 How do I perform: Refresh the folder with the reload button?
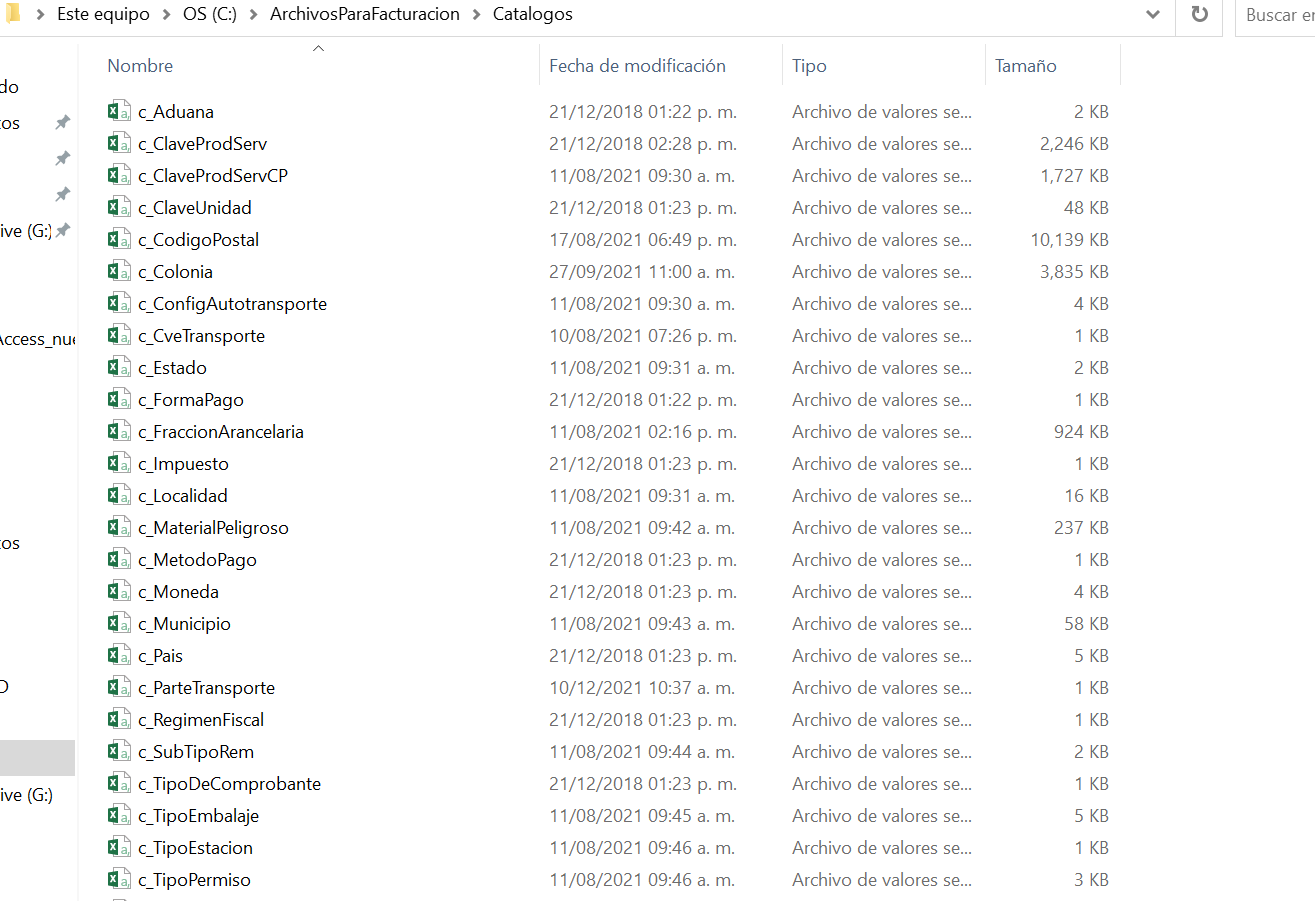click(x=1199, y=15)
